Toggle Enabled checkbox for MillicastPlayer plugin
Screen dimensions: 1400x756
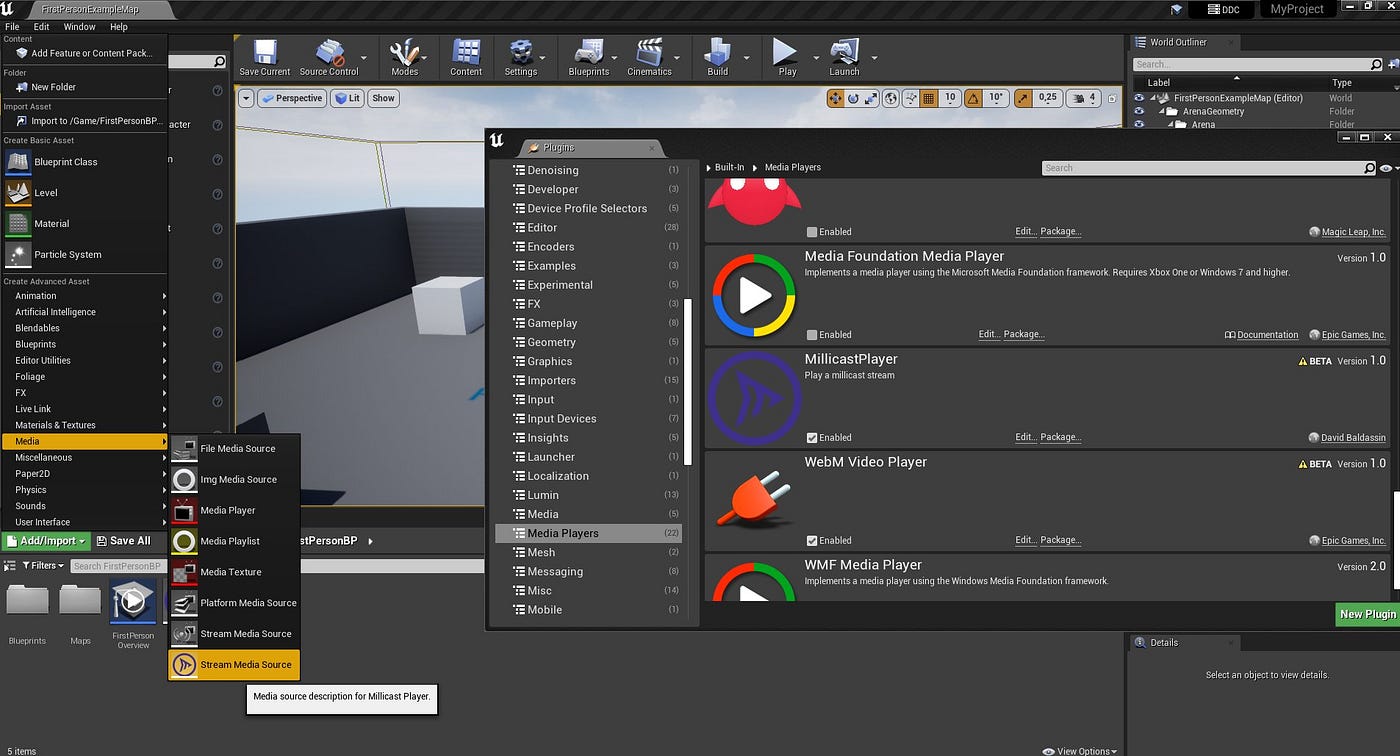click(x=812, y=438)
